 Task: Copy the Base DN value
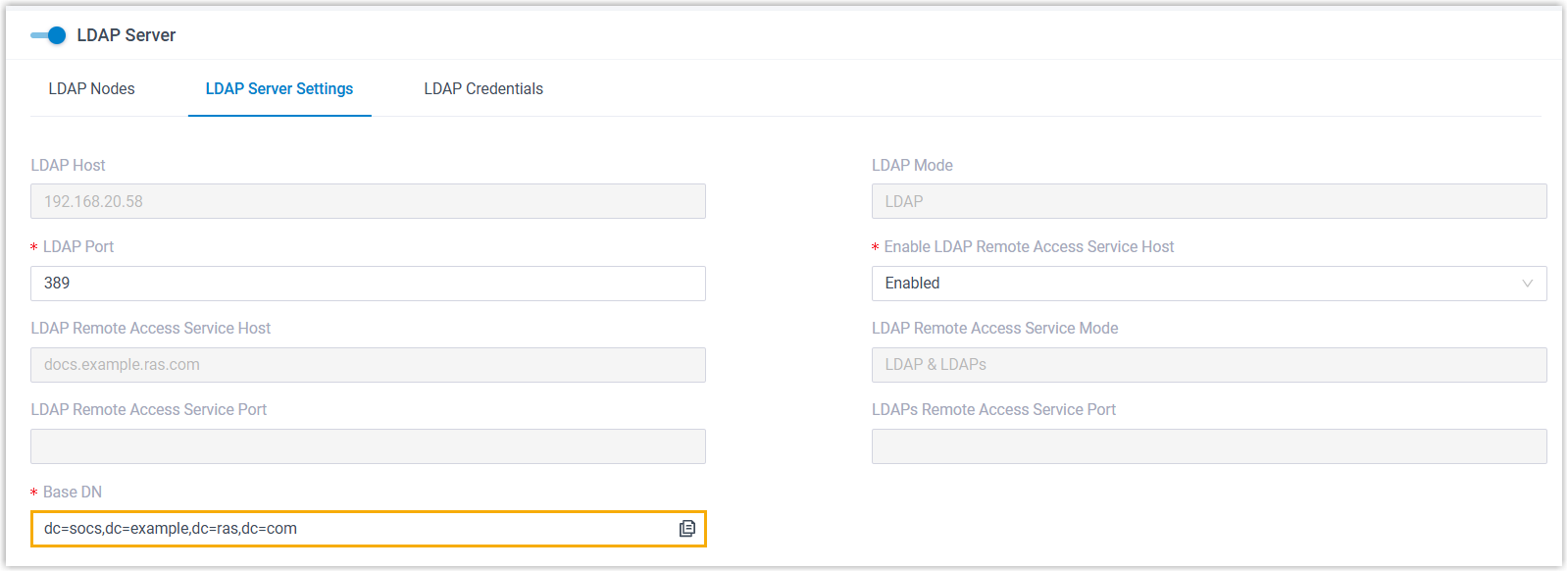click(x=687, y=529)
